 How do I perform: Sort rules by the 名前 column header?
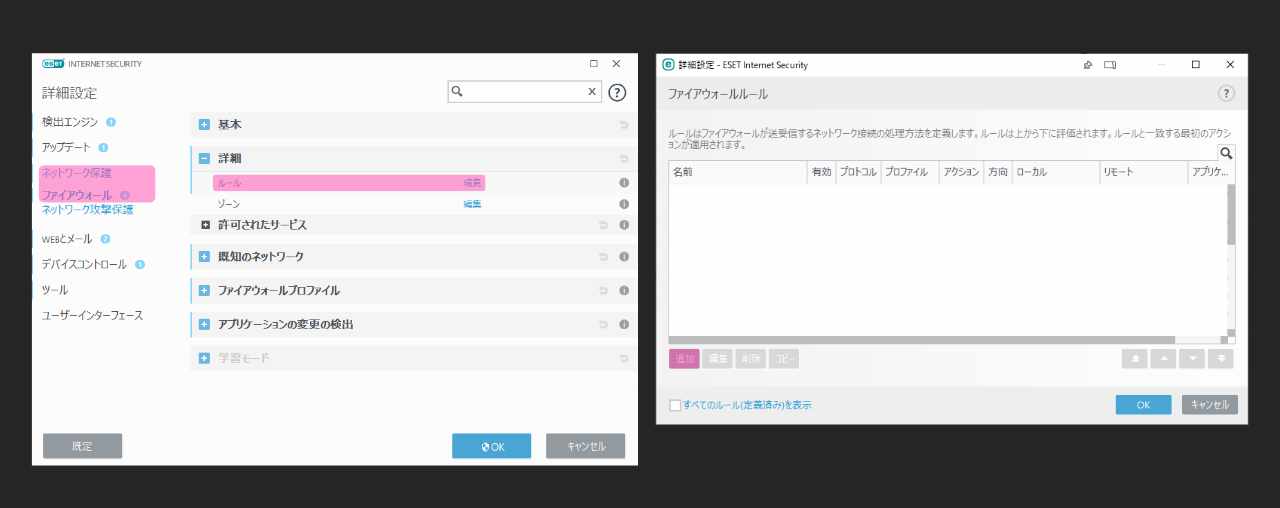point(737,172)
